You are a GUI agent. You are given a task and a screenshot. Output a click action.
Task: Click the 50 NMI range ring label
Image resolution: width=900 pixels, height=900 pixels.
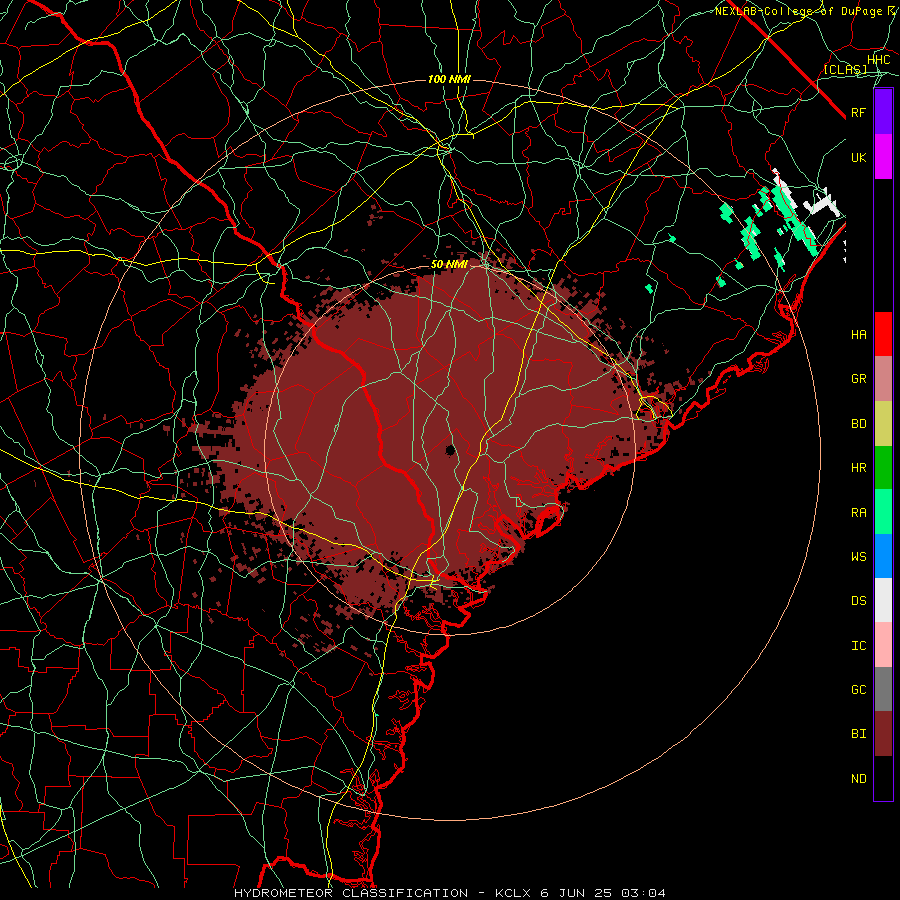click(449, 265)
